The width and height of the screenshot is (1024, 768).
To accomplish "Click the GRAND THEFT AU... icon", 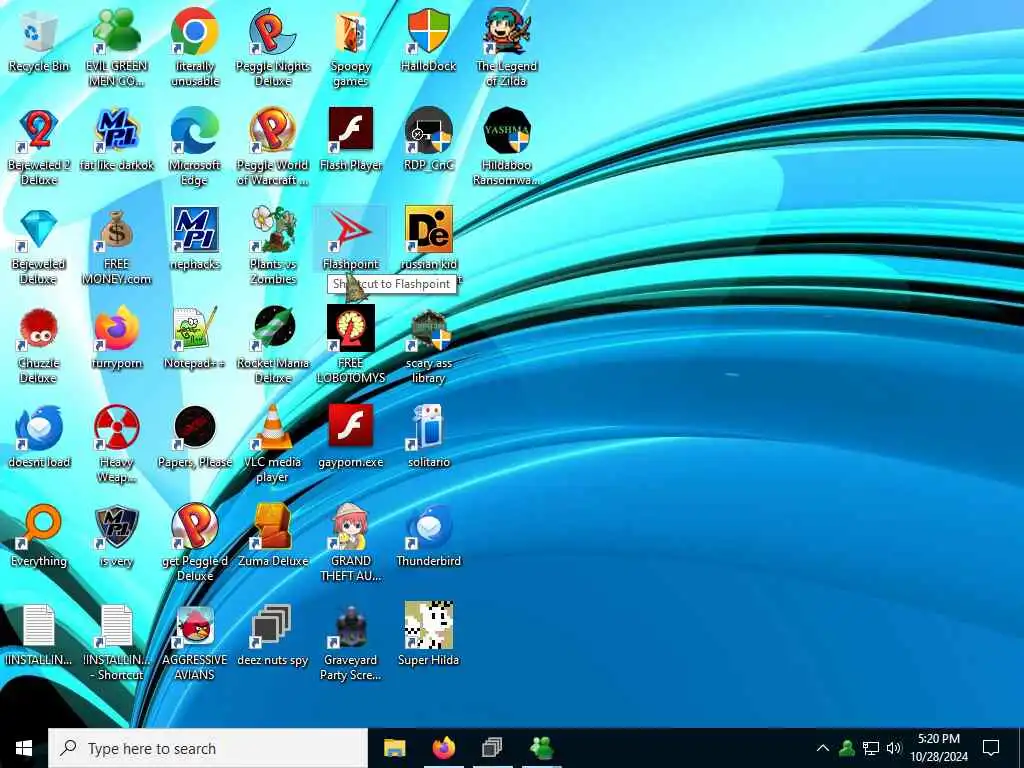I will click(351, 545).
